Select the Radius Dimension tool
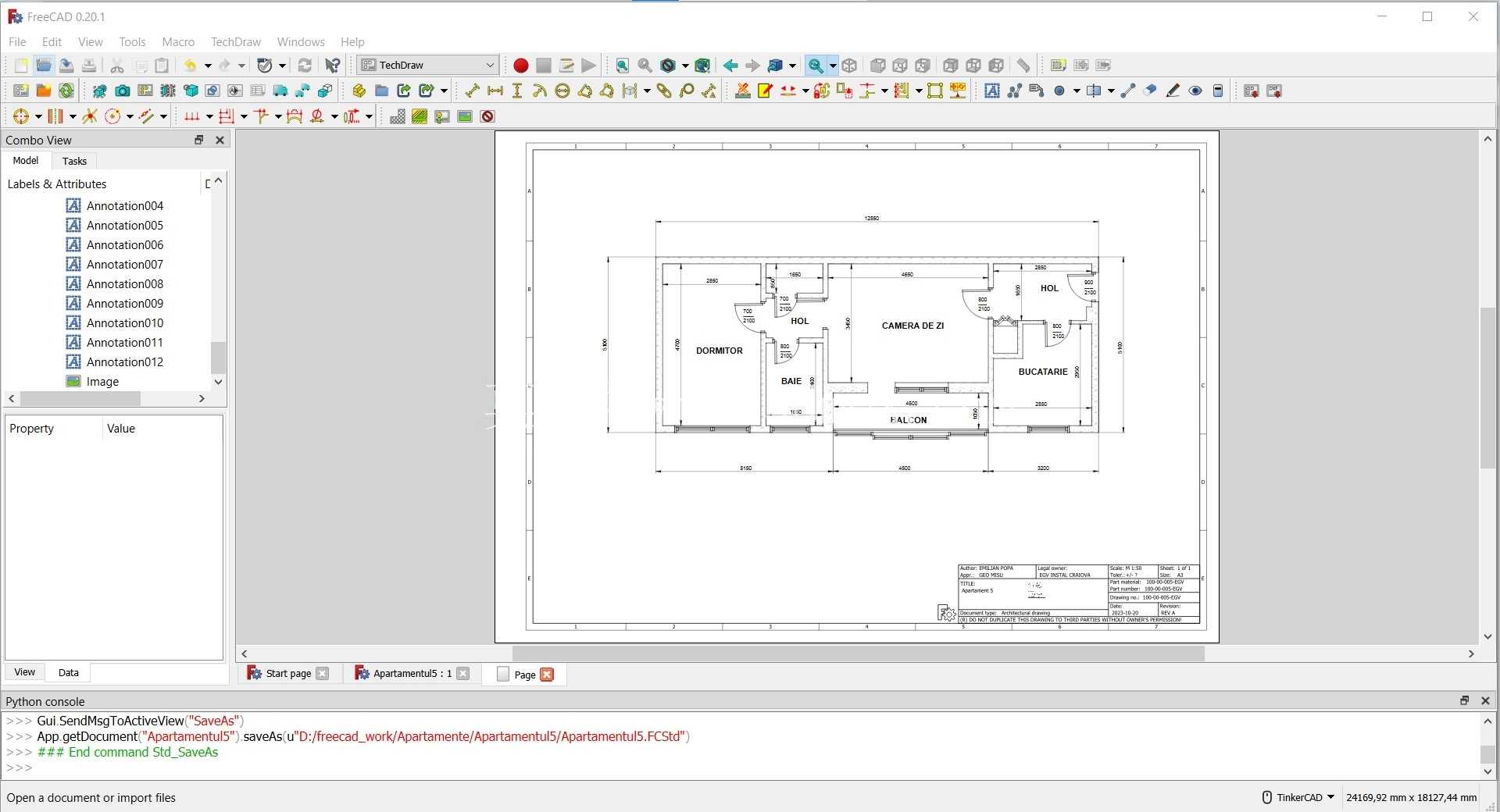 [540, 91]
